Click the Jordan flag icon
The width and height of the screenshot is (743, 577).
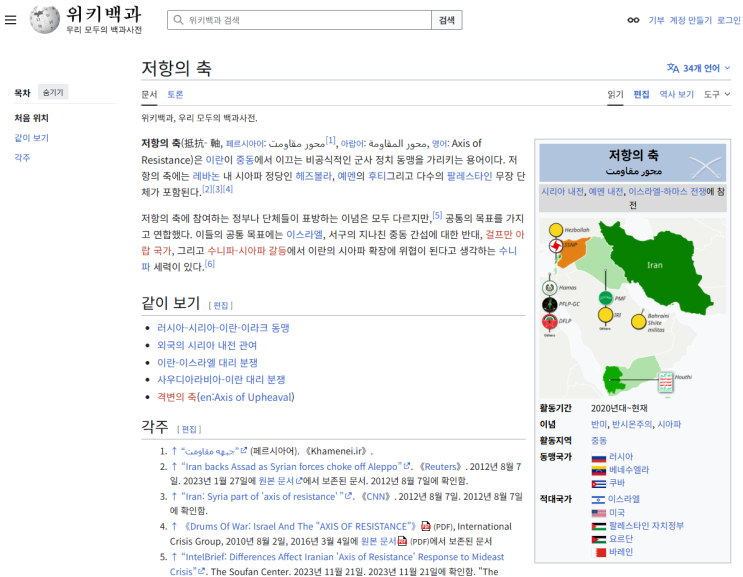tap(599, 540)
